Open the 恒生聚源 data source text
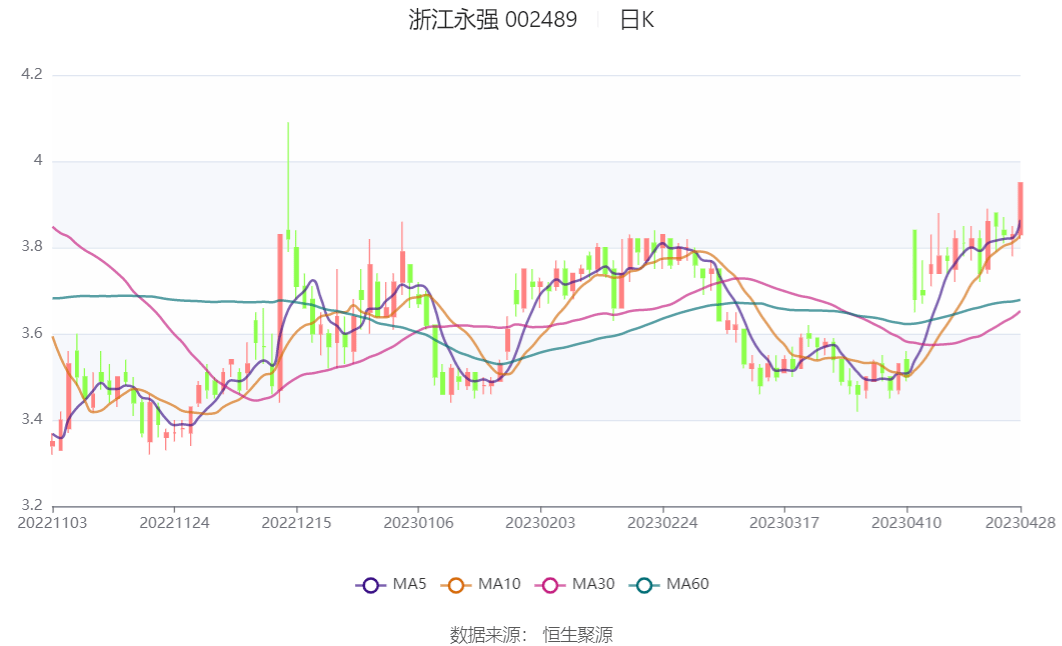This screenshot has height=646, width=1062. coord(577,634)
